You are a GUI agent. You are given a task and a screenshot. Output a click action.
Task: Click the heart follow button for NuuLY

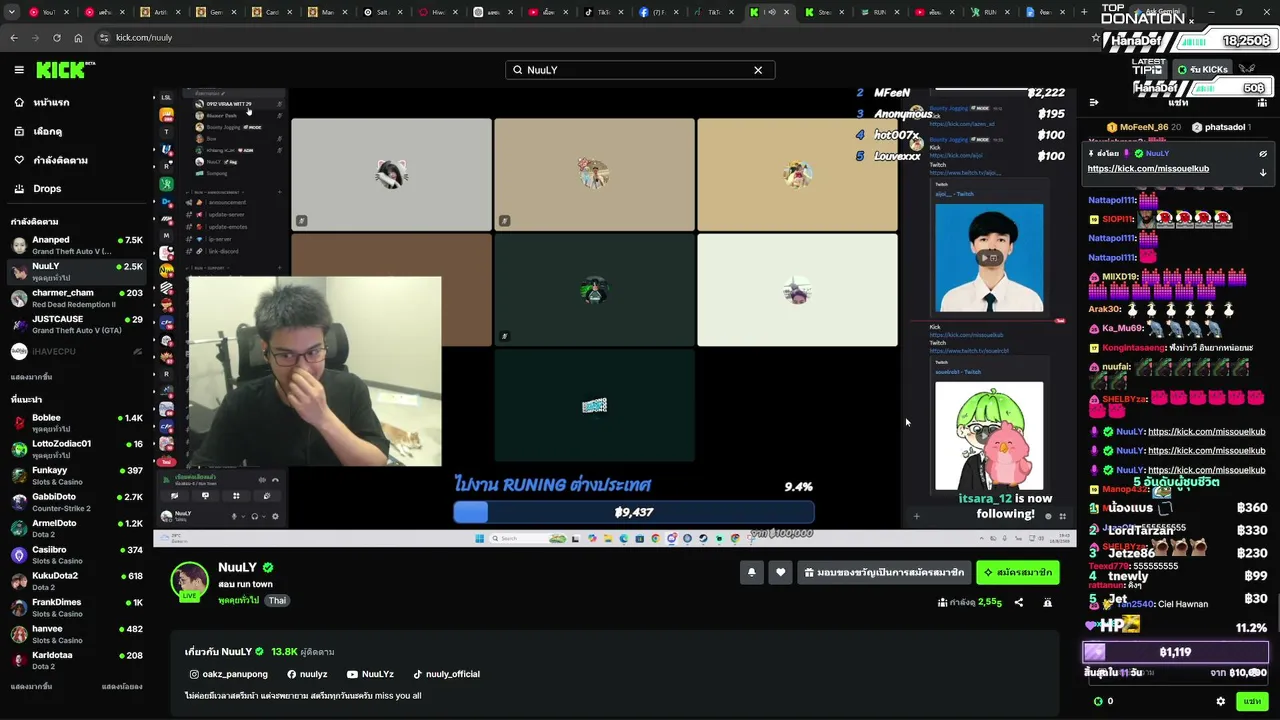pyautogui.click(x=781, y=572)
